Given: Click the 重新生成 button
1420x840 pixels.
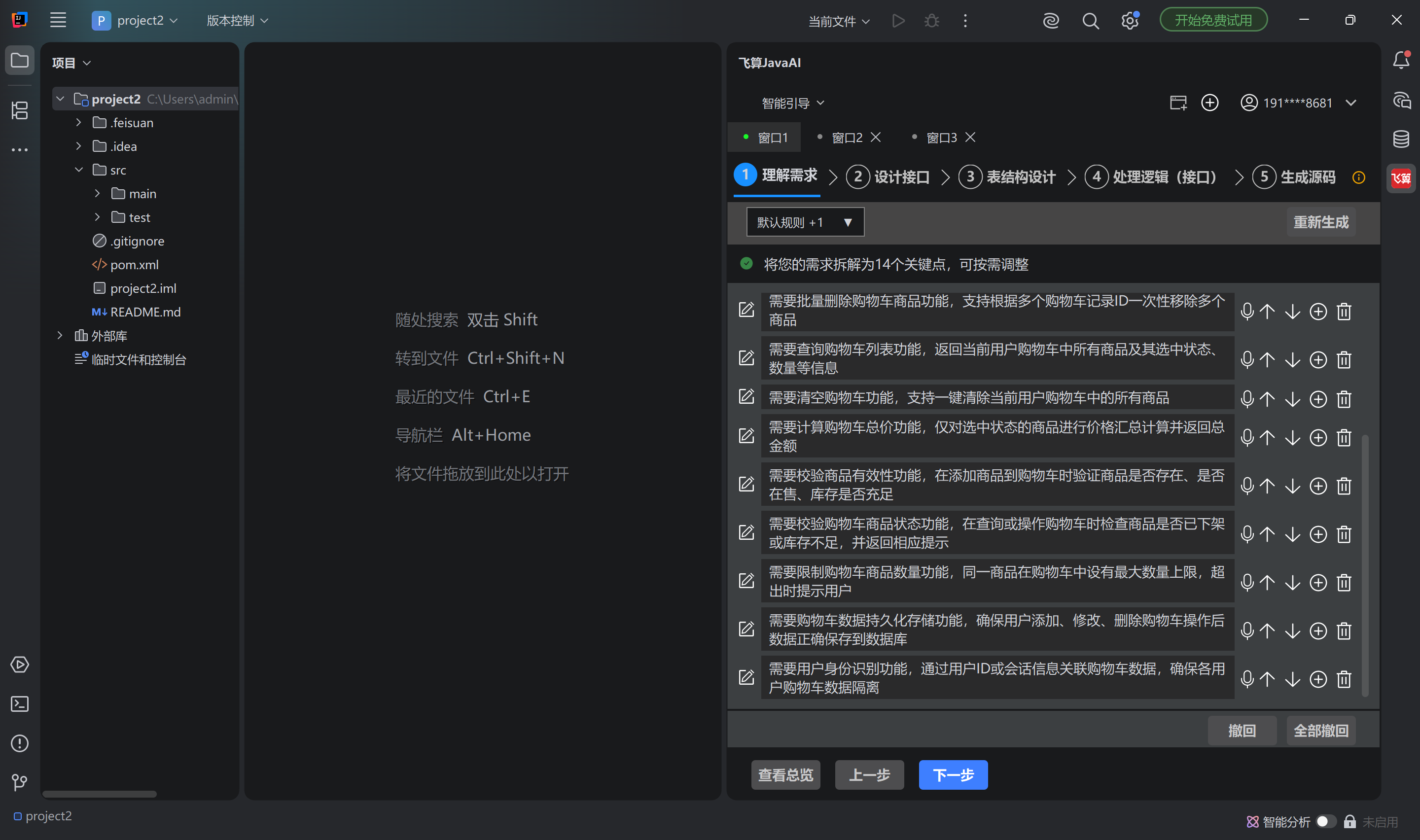Looking at the screenshot, I should tap(1321, 222).
